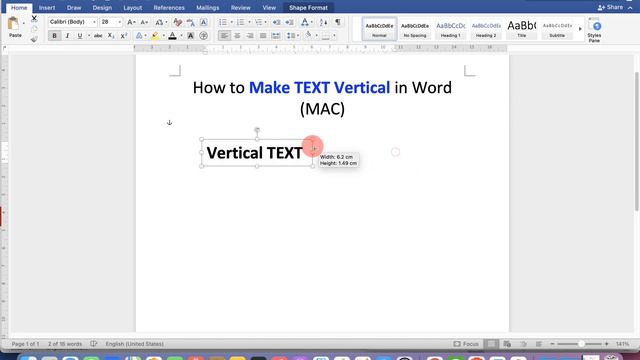
Task: Open the Insert tab
Action: (x=47, y=8)
